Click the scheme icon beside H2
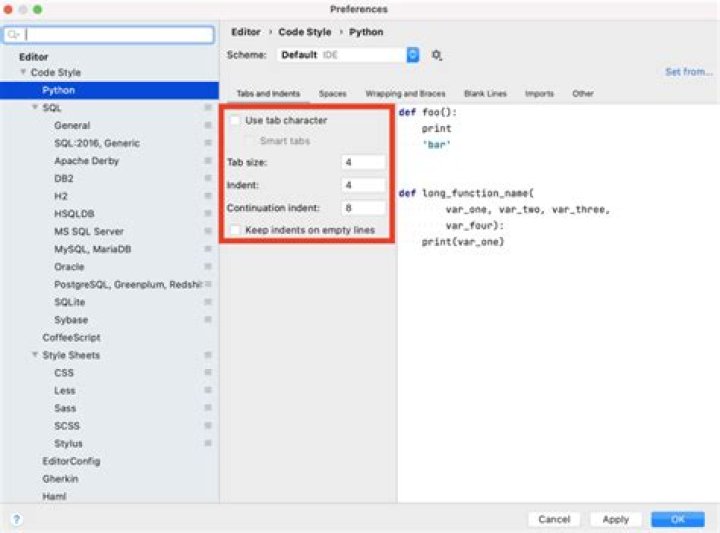Screen dimensions: 720x533 tap(208, 196)
